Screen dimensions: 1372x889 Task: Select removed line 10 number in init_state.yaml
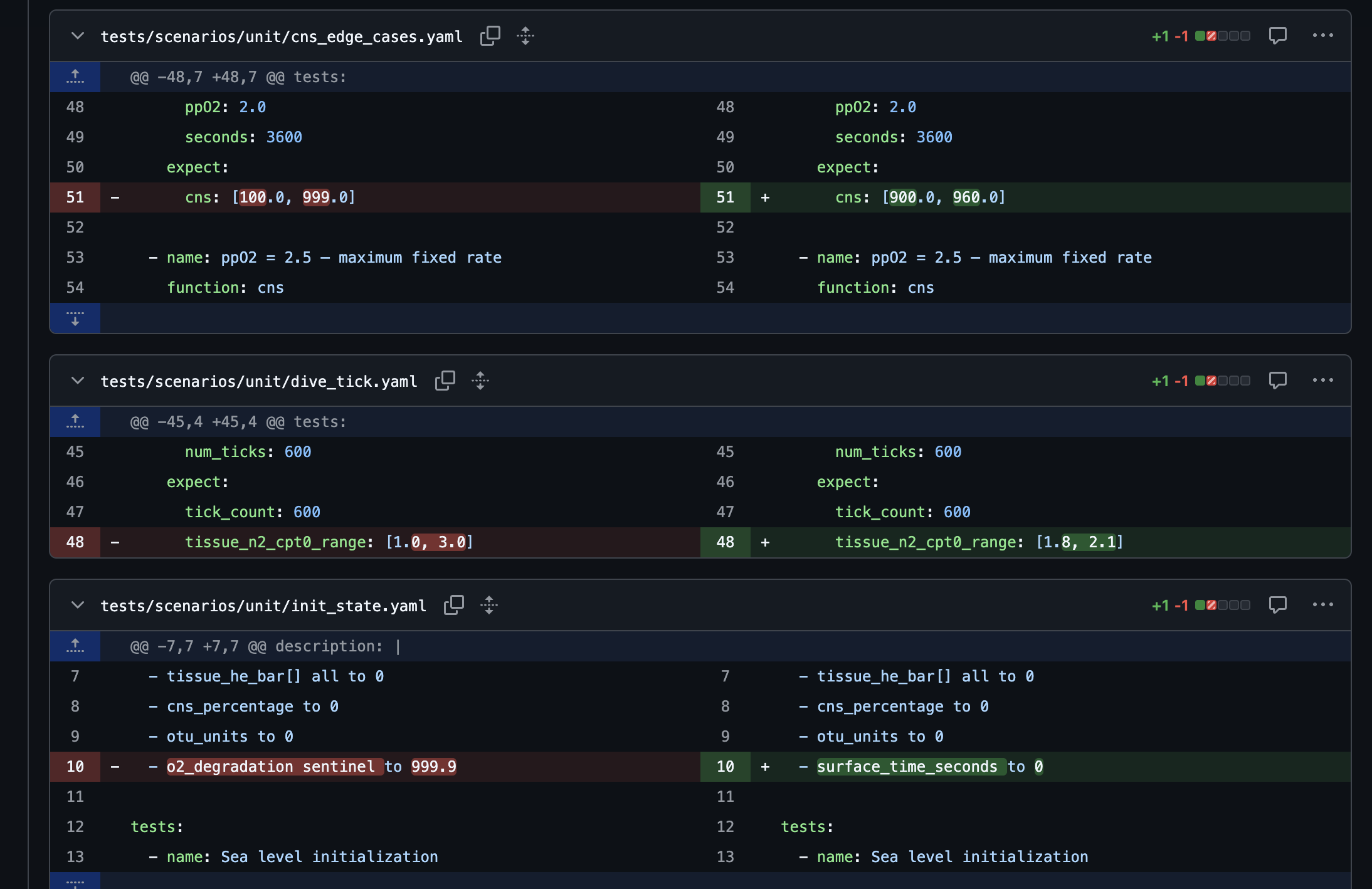point(75,767)
